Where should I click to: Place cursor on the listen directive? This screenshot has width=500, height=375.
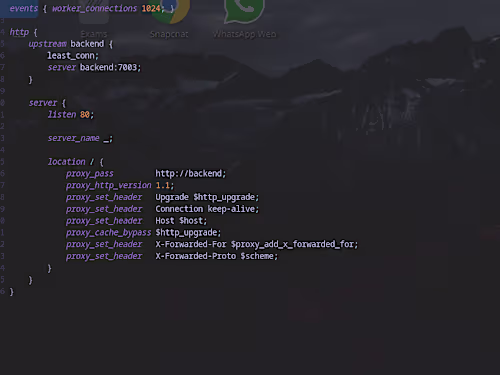(62, 115)
